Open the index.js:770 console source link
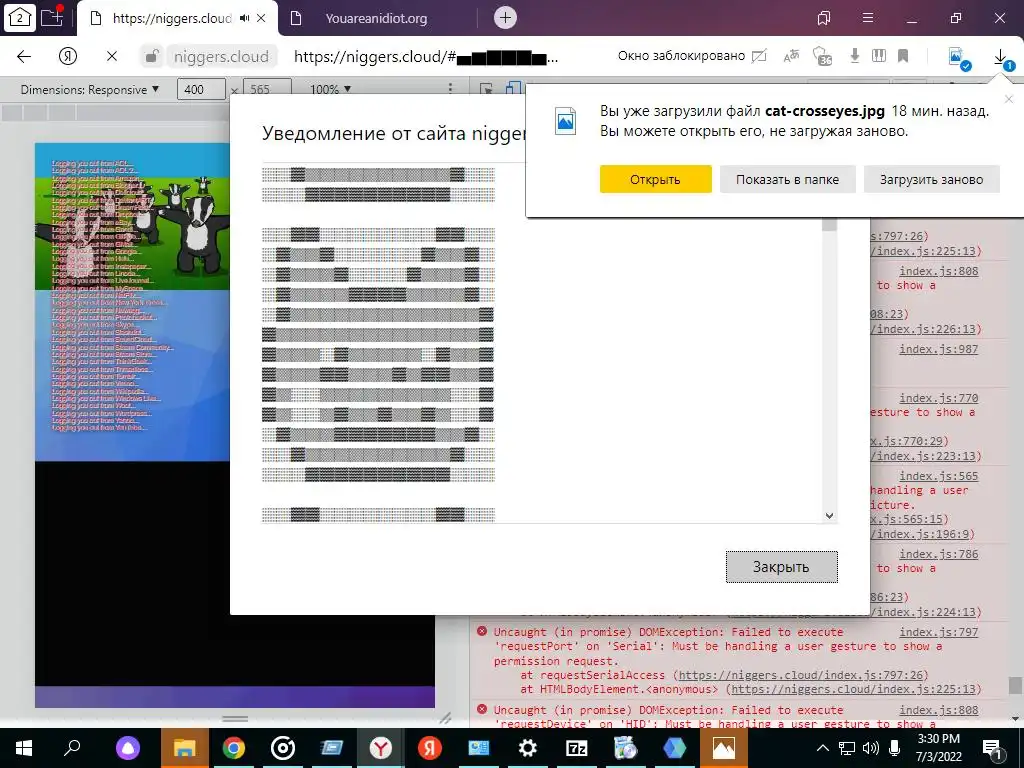Screen dimensions: 1024x768 tap(938, 398)
